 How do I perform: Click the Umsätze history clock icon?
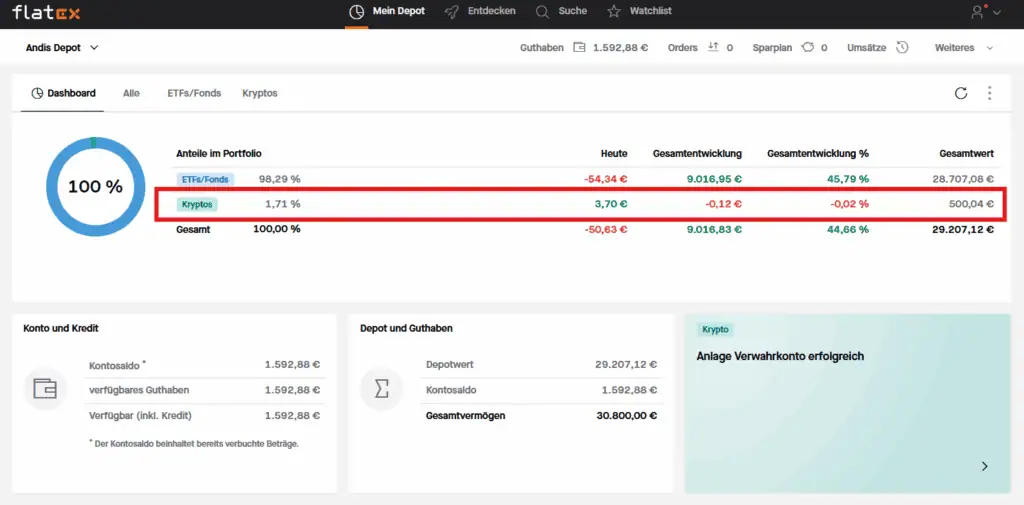point(902,47)
